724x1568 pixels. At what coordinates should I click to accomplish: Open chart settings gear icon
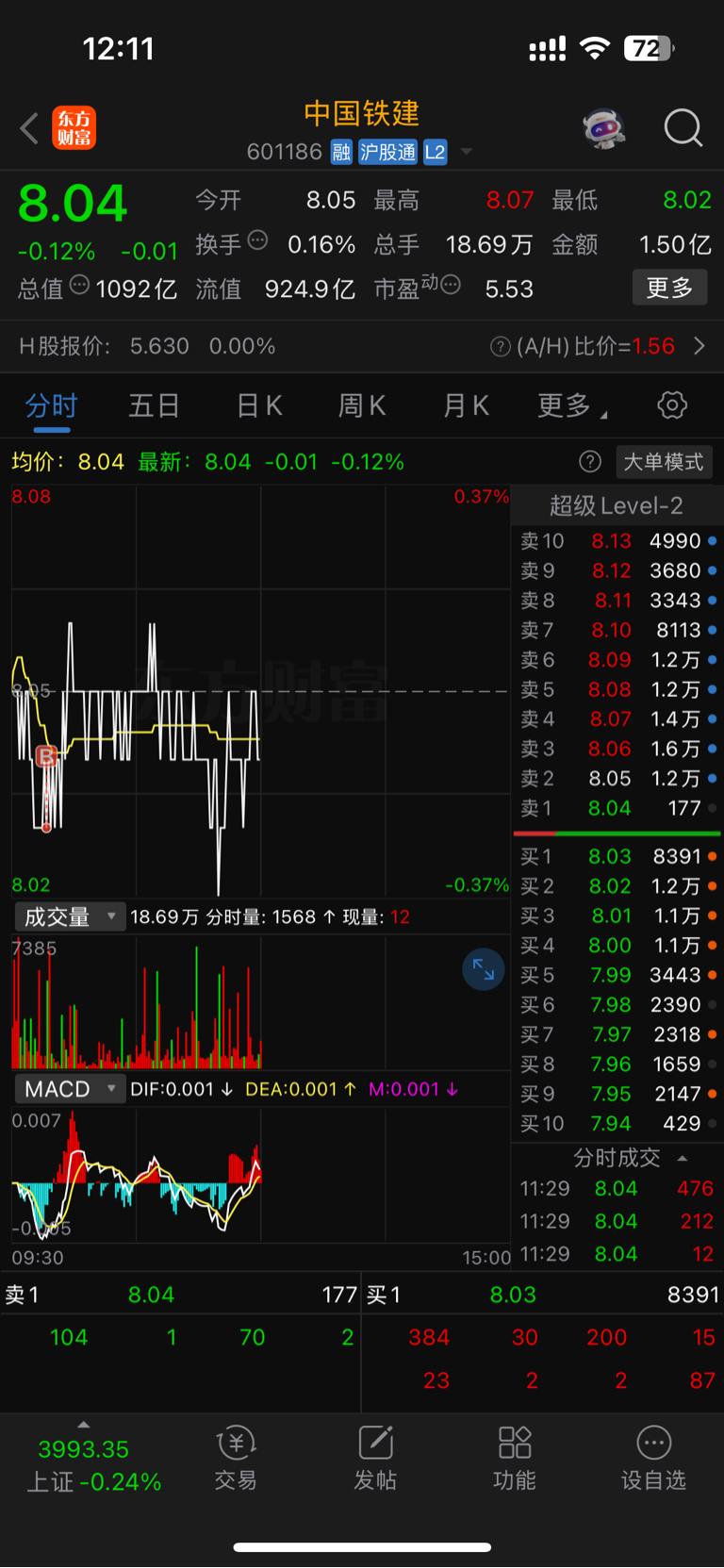(x=672, y=405)
